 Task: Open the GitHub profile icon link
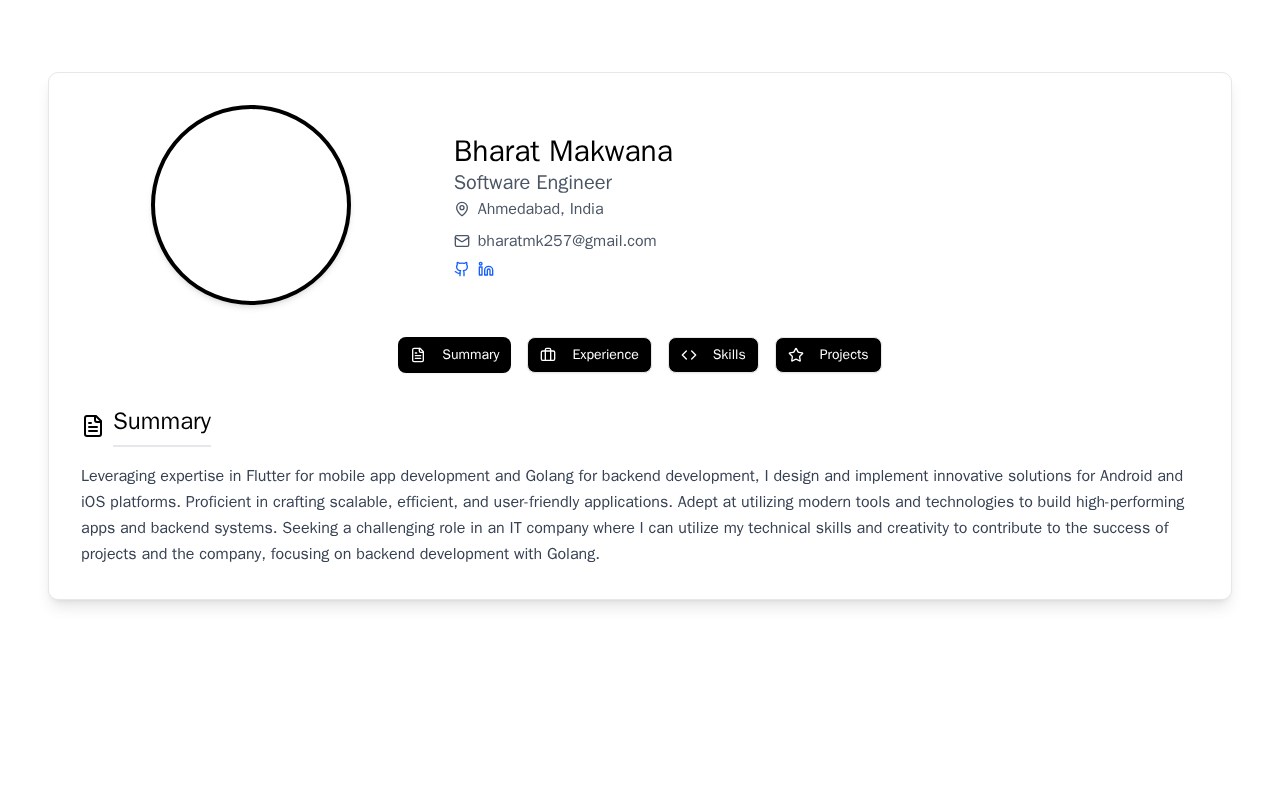click(461, 269)
